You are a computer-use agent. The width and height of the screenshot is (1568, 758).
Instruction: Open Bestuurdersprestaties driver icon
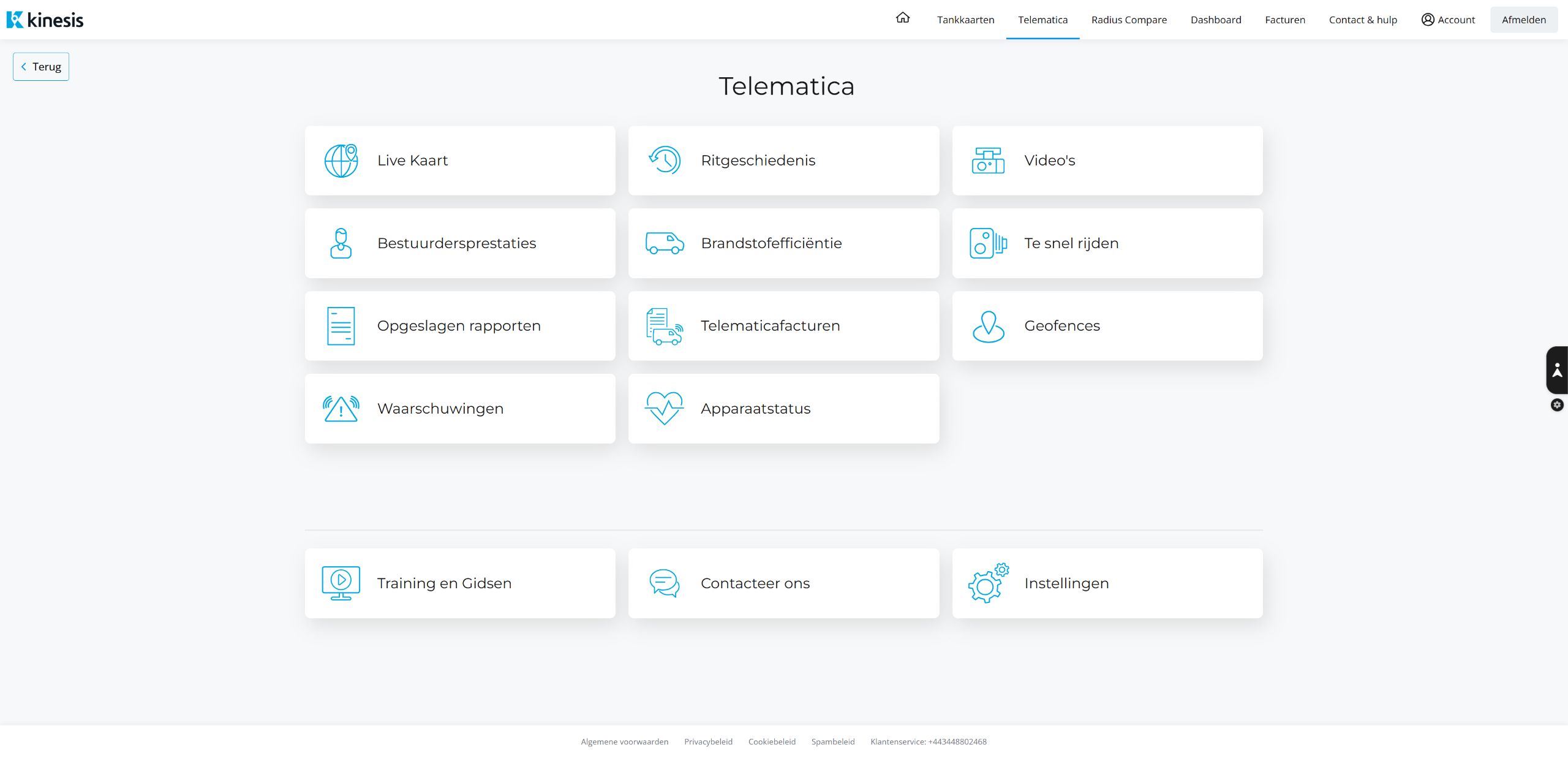click(x=341, y=243)
